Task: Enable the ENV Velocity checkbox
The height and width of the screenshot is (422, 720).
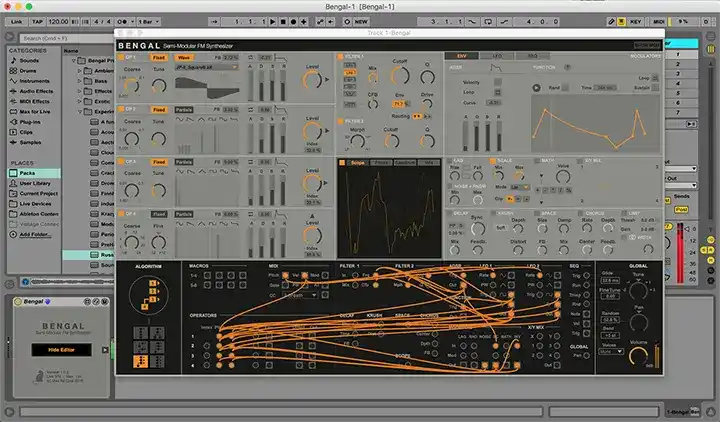Action: click(497, 82)
